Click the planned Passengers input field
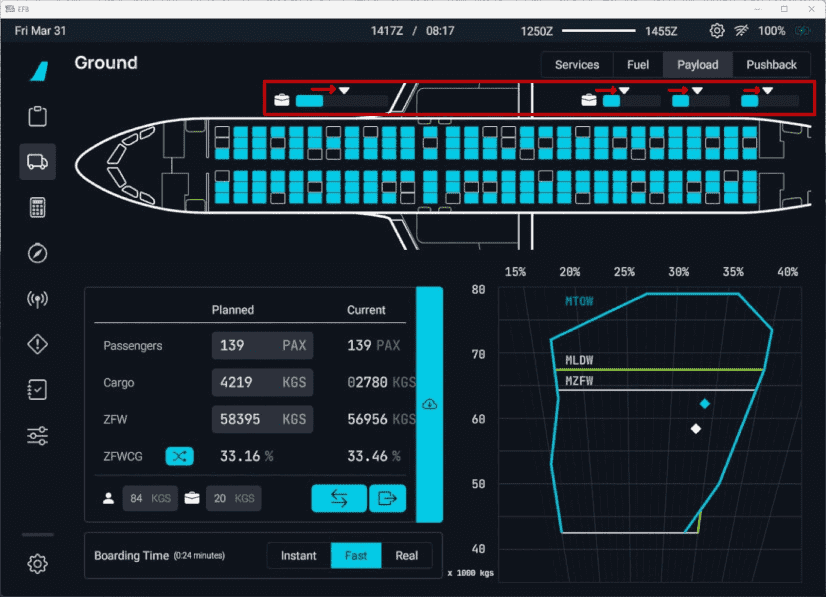 click(x=262, y=346)
